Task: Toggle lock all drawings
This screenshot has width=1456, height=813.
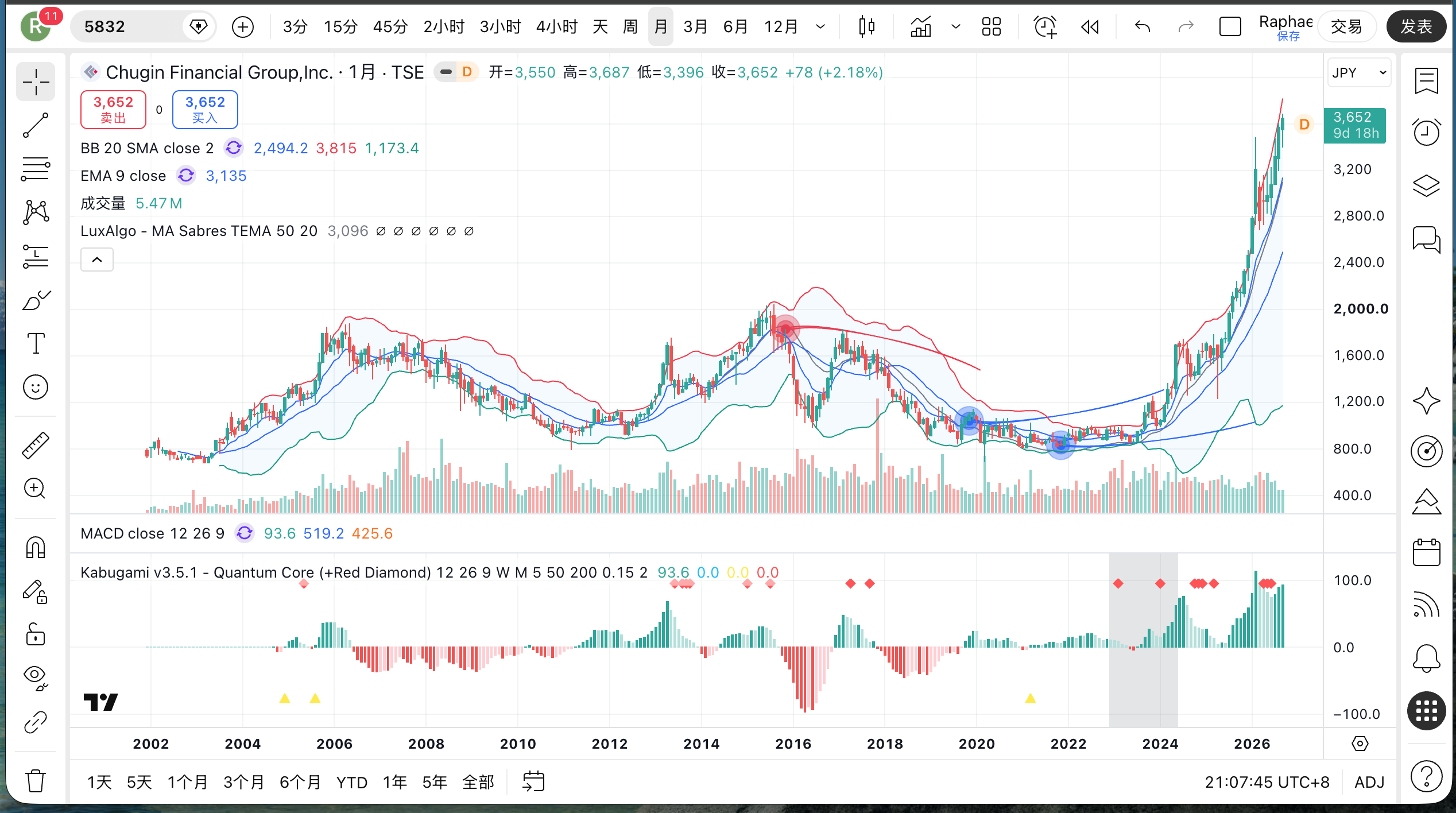Action: click(x=36, y=635)
